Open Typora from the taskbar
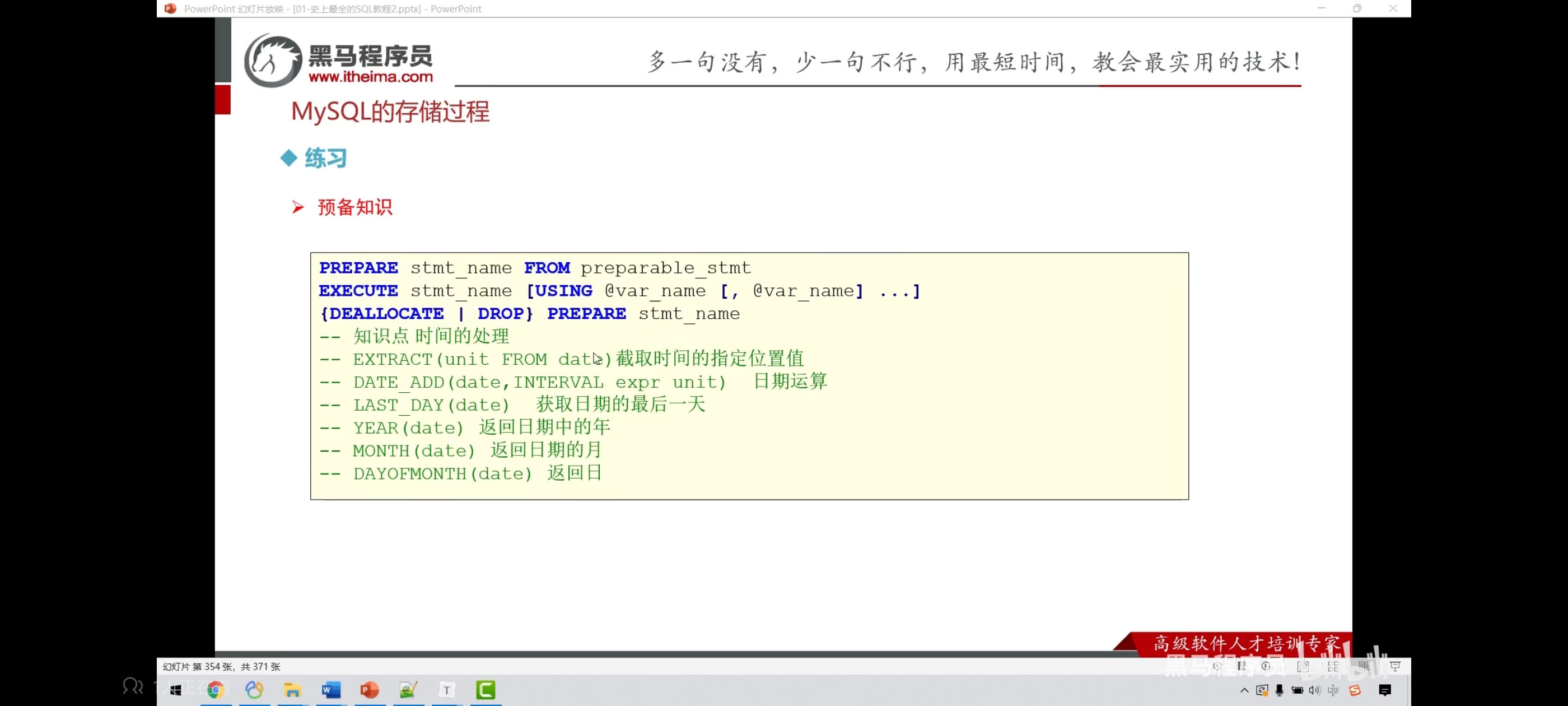The image size is (1568, 706). [x=447, y=690]
